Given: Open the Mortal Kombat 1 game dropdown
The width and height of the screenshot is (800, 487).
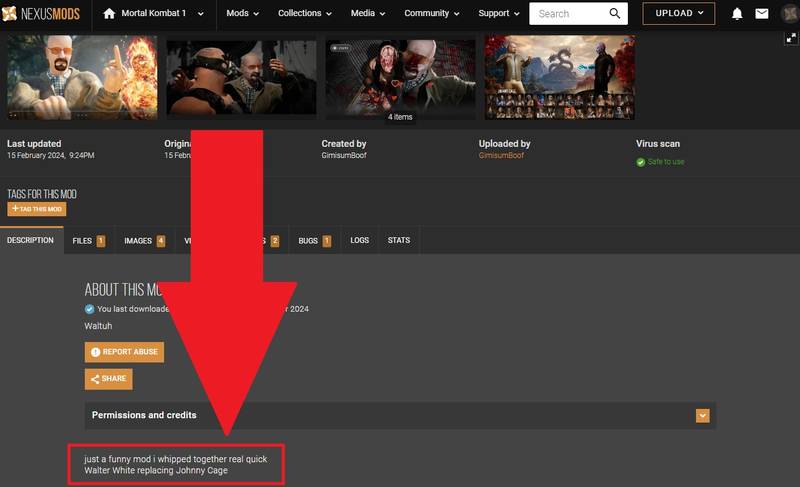Looking at the screenshot, I should [x=201, y=14].
